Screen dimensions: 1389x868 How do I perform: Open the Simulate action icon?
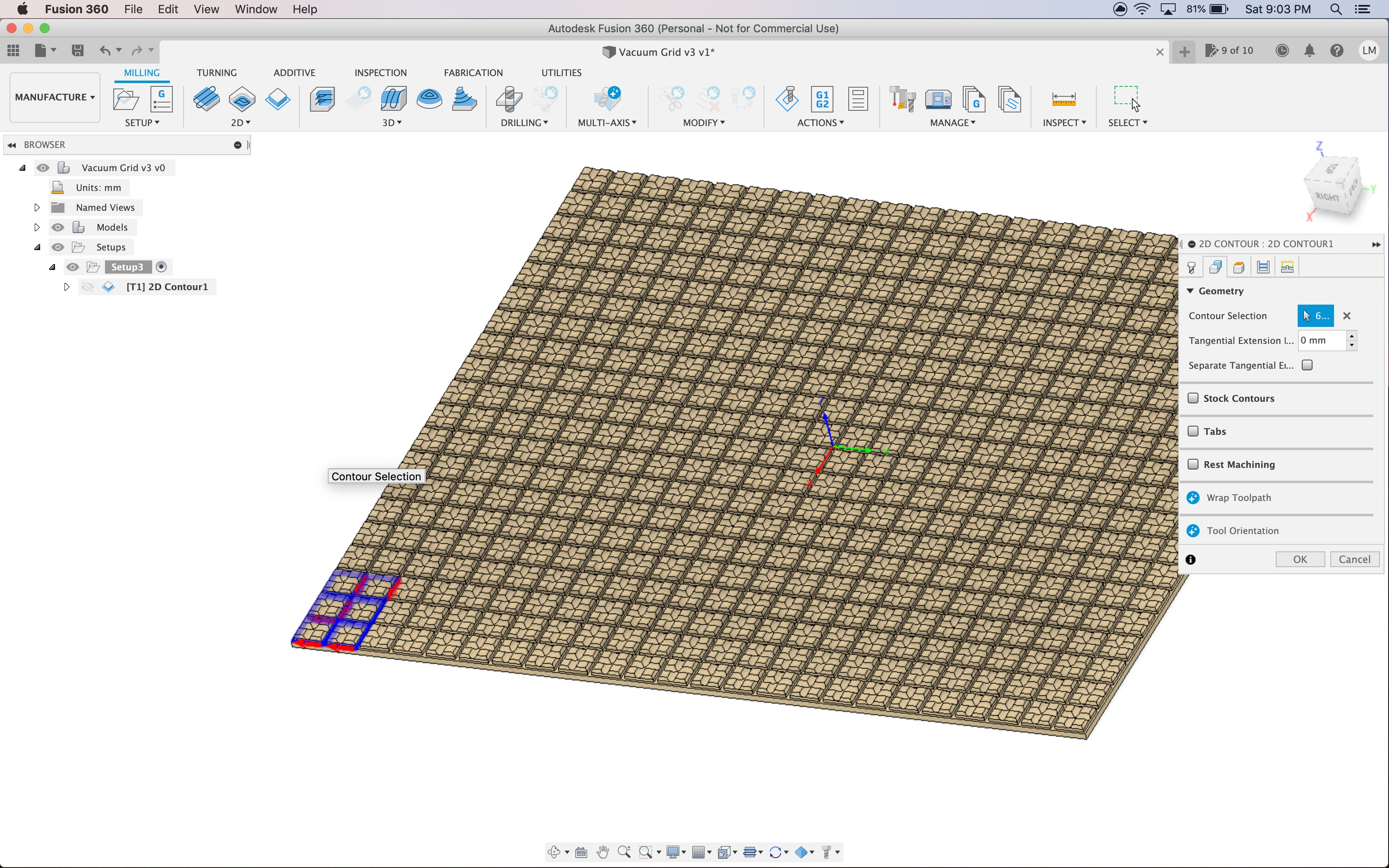[x=786, y=99]
